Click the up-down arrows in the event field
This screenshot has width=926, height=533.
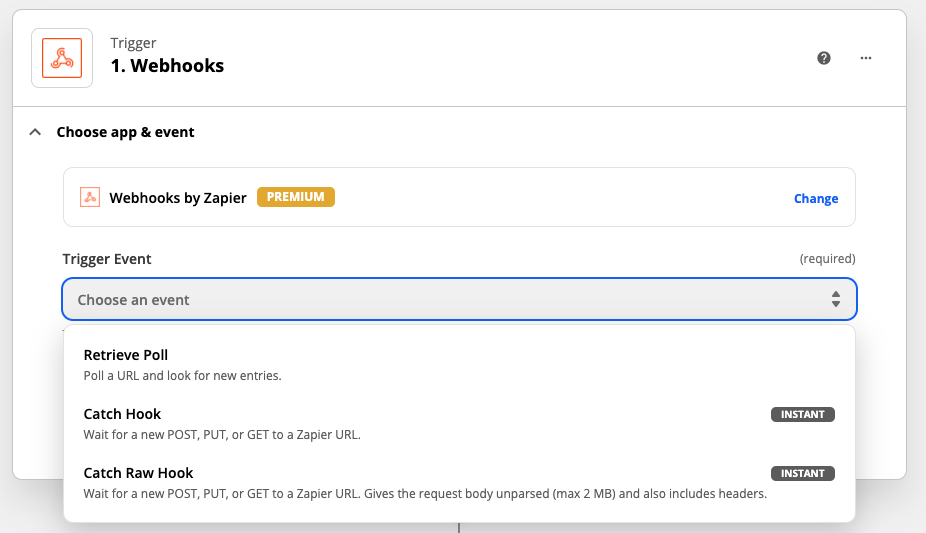(x=836, y=300)
